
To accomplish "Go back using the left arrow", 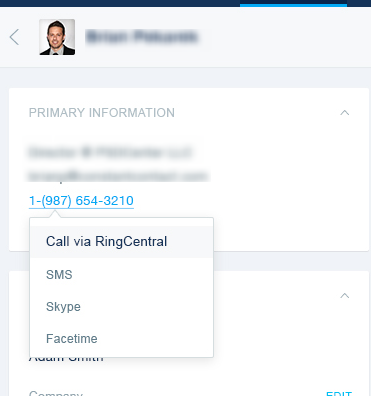I will coord(14,37).
